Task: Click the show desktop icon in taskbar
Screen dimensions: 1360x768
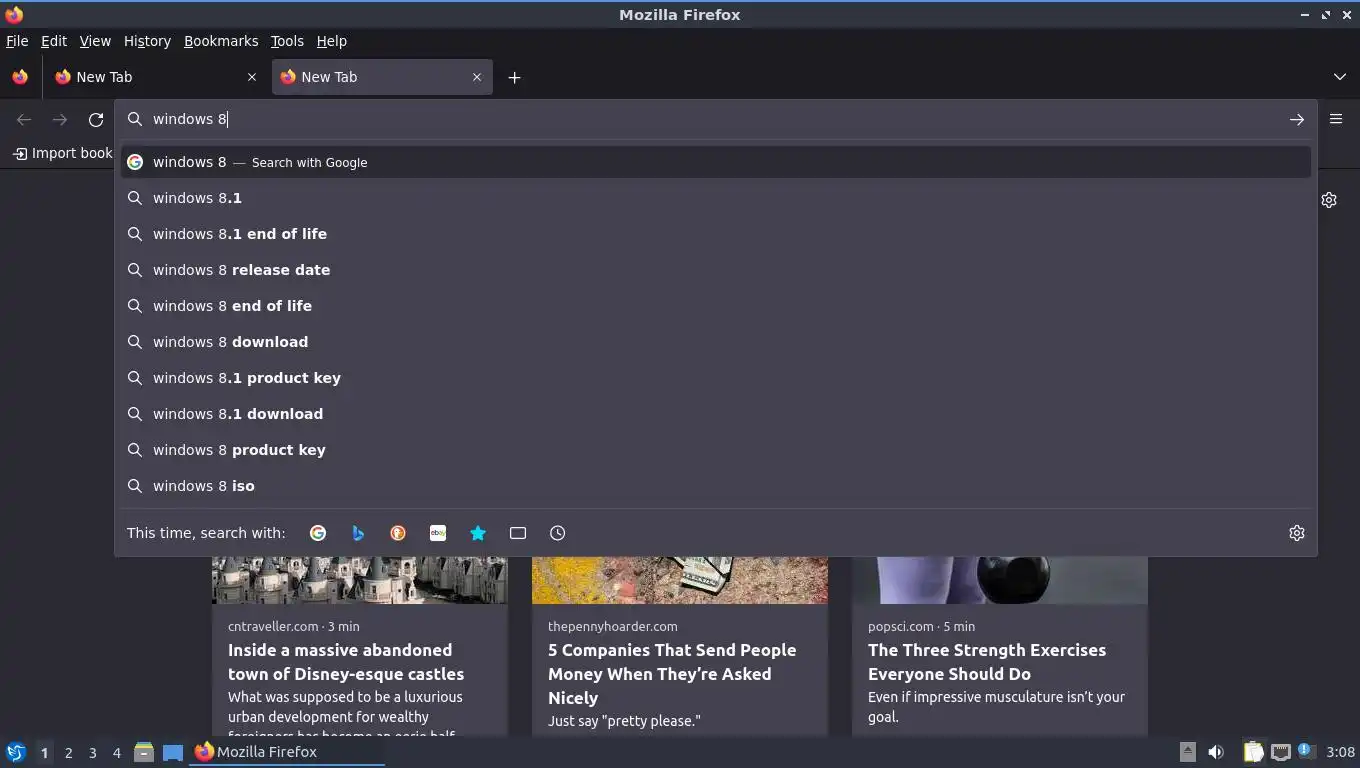Action: point(173,752)
